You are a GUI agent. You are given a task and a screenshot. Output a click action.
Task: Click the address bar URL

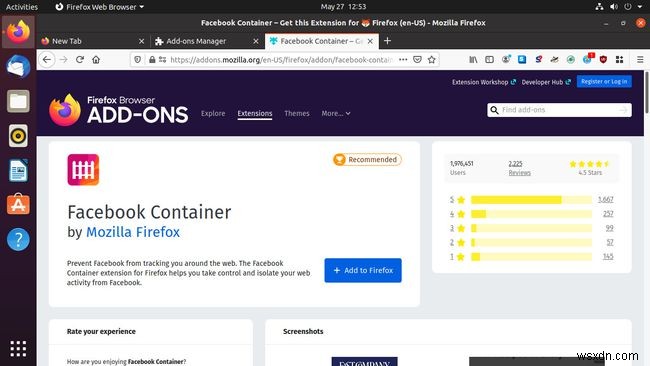(281, 60)
